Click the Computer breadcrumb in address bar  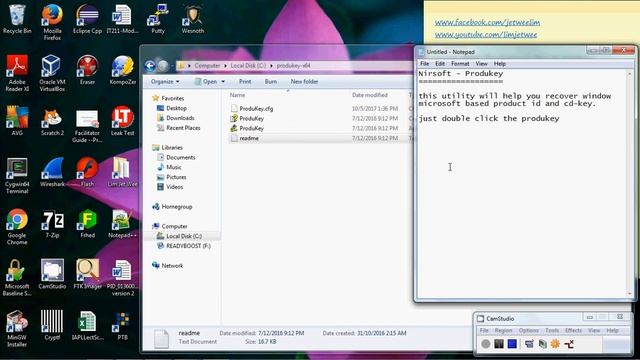click(x=207, y=66)
